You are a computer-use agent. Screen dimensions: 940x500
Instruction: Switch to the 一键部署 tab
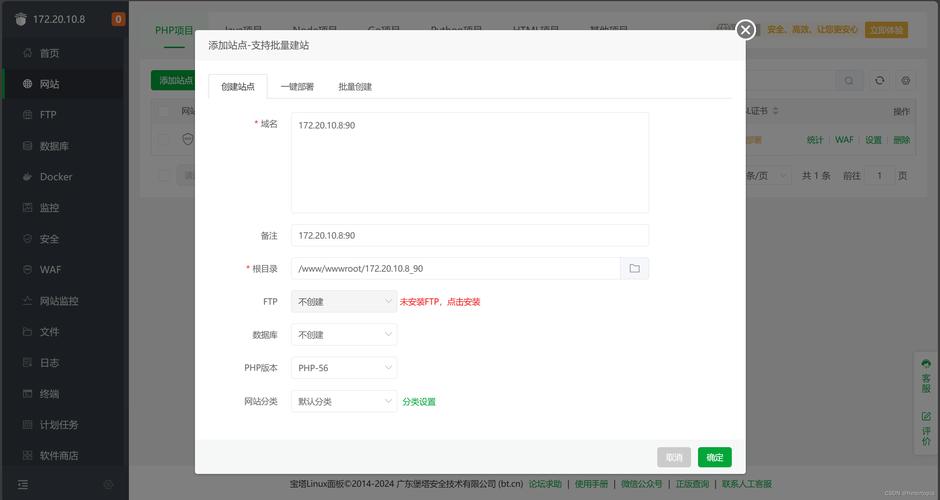pyautogui.click(x=297, y=86)
